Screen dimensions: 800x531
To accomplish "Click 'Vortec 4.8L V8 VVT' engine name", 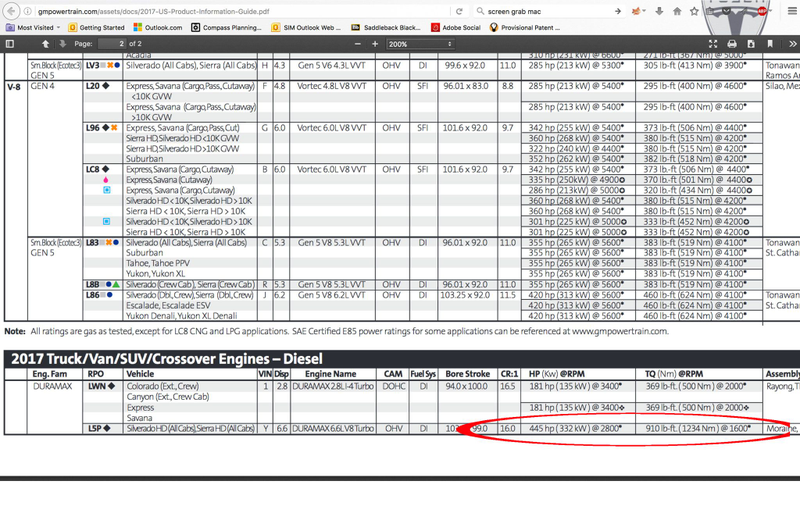I will pos(332,86).
